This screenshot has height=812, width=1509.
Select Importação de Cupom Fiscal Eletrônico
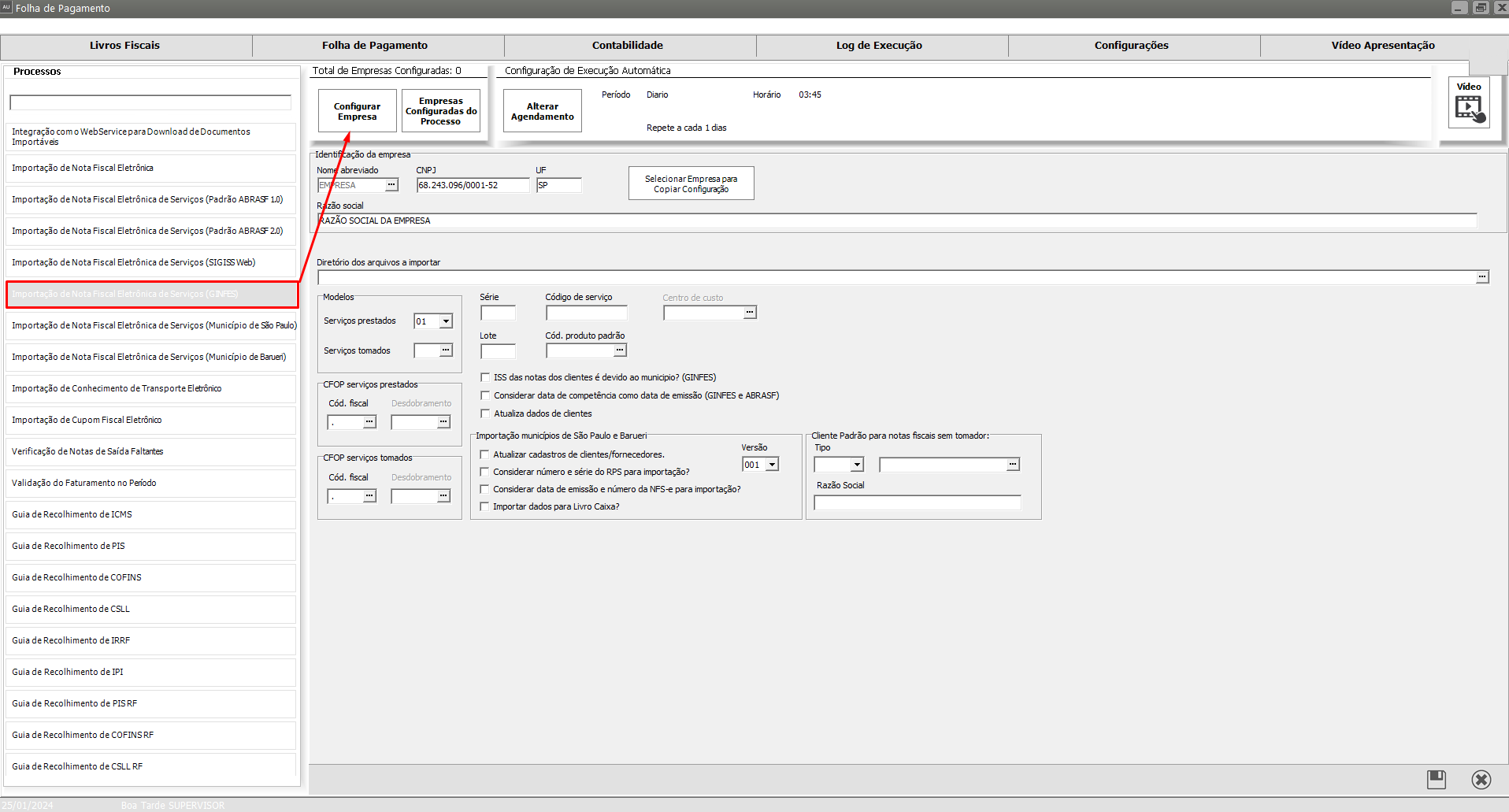(150, 420)
